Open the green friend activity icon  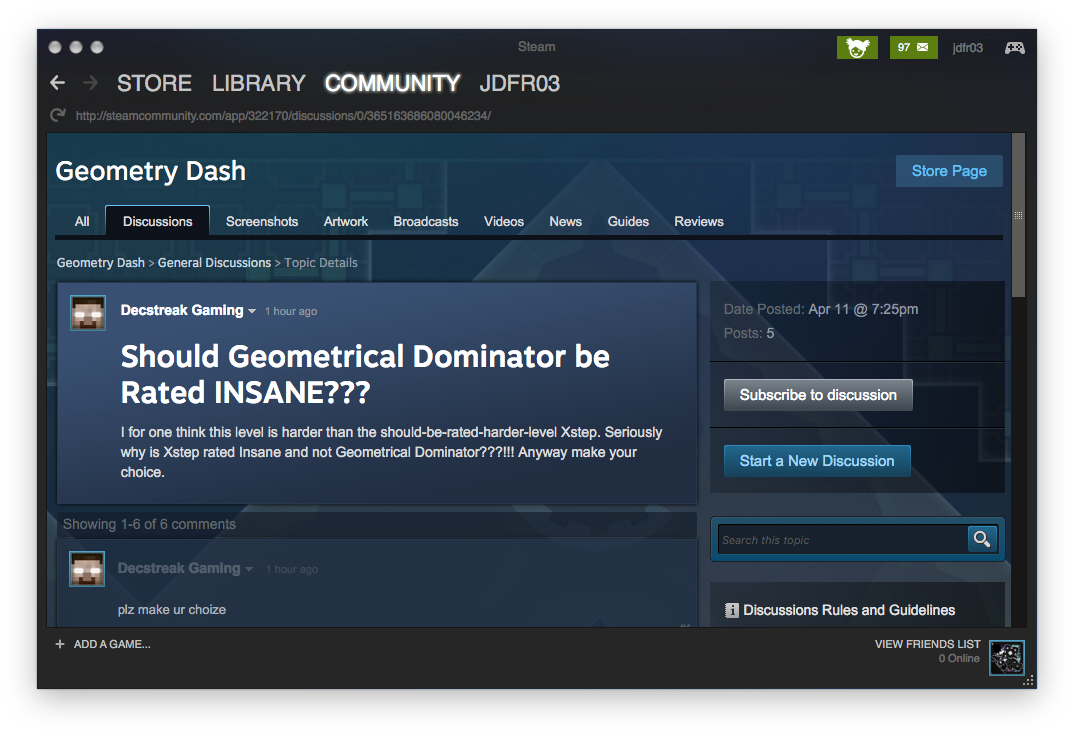click(x=856, y=47)
